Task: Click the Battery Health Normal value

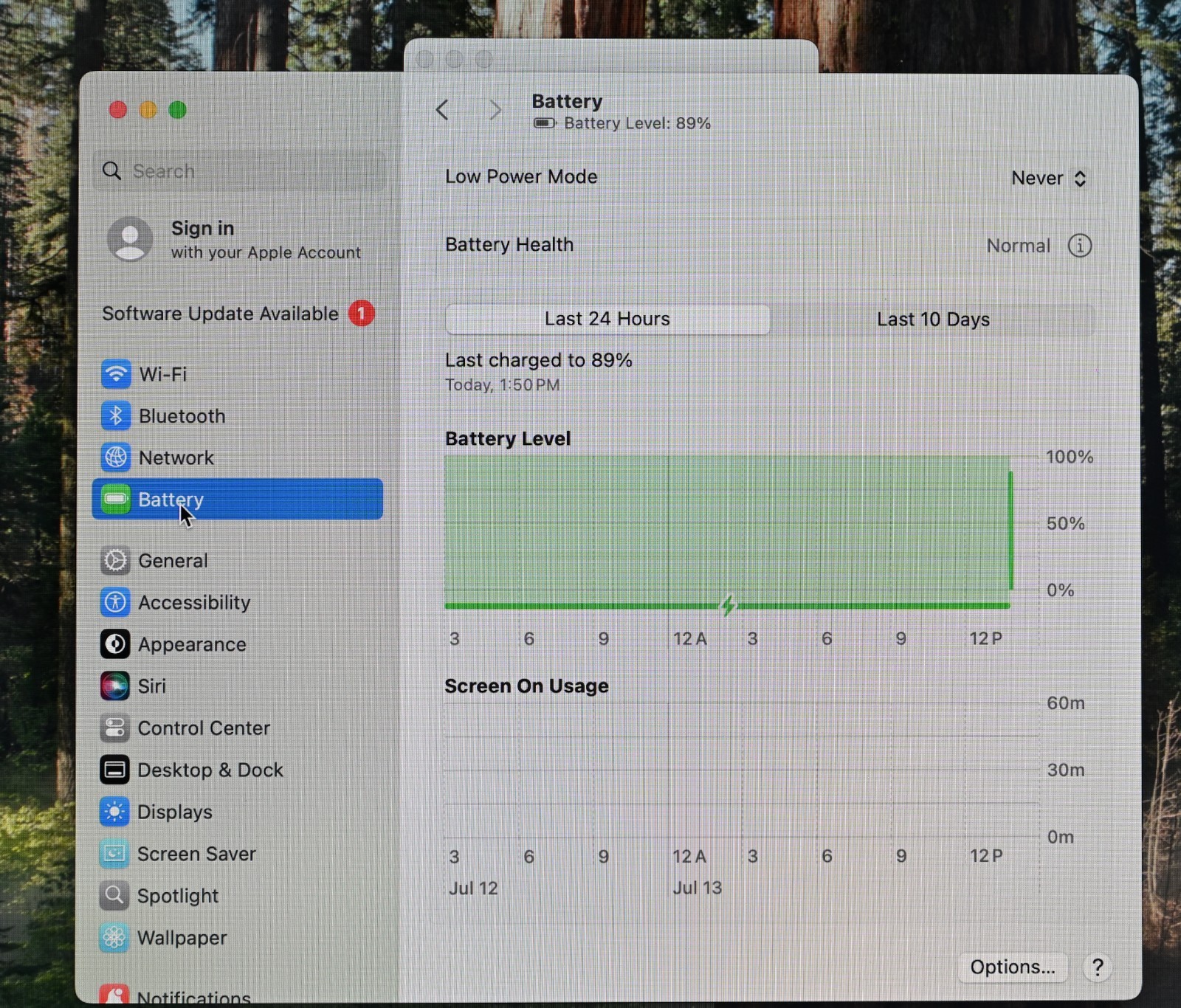Action: coord(1019,246)
